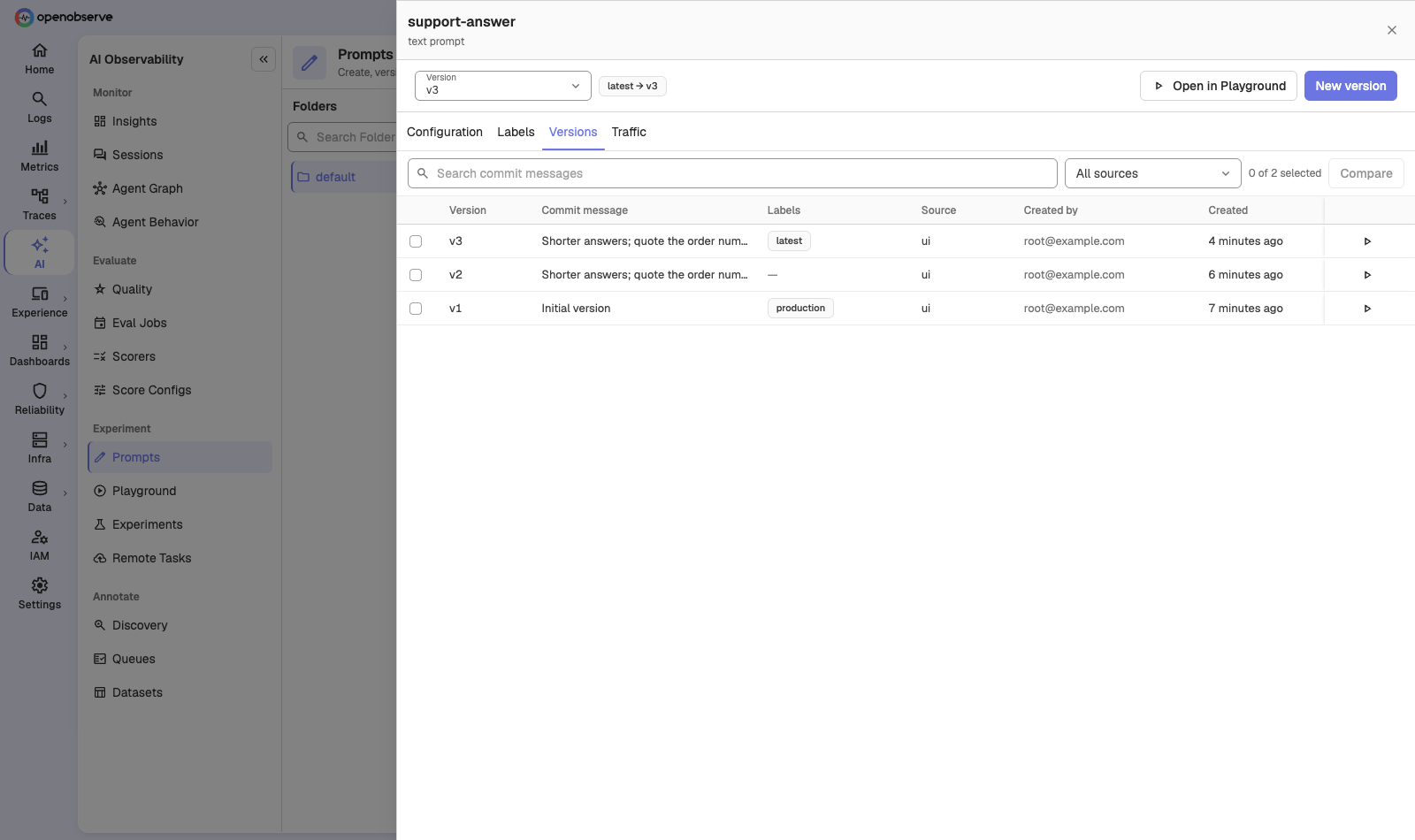This screenshot has height=840, width=1415.
Task: Run version v1 play icon
Action: [x=1367, y=309]
